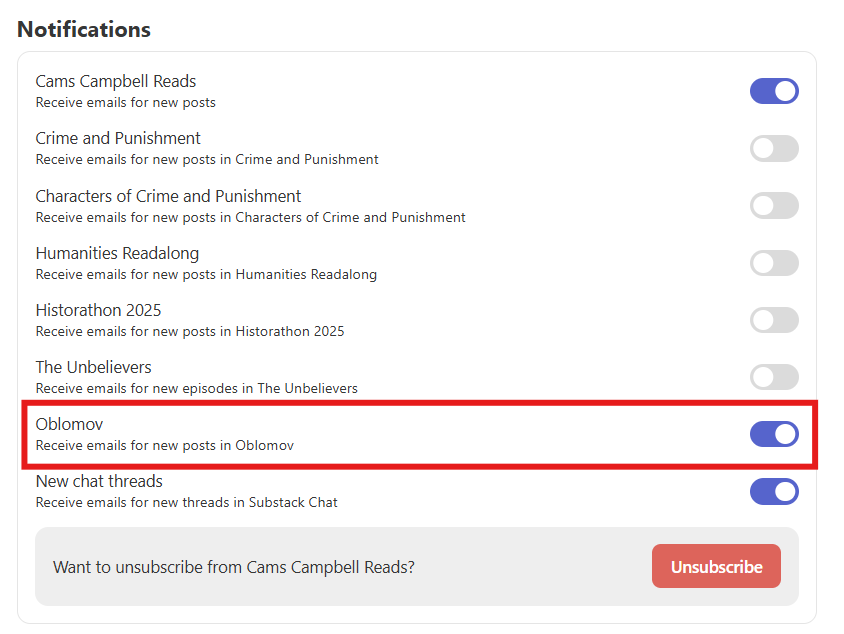Turn off Oblomov email toggle
844x634 pixels.
point(774,434)
